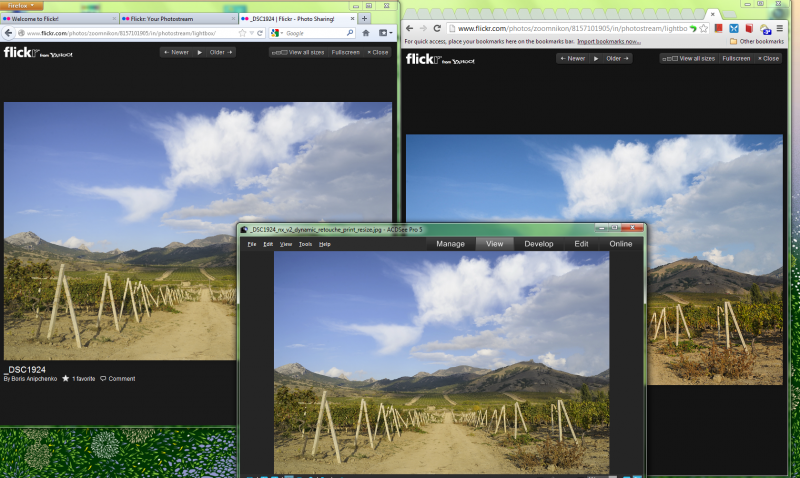Click Firefox search magnifier icon
Image resolution: width=800 pixels, height=478 pixels.
coord(350,33)
